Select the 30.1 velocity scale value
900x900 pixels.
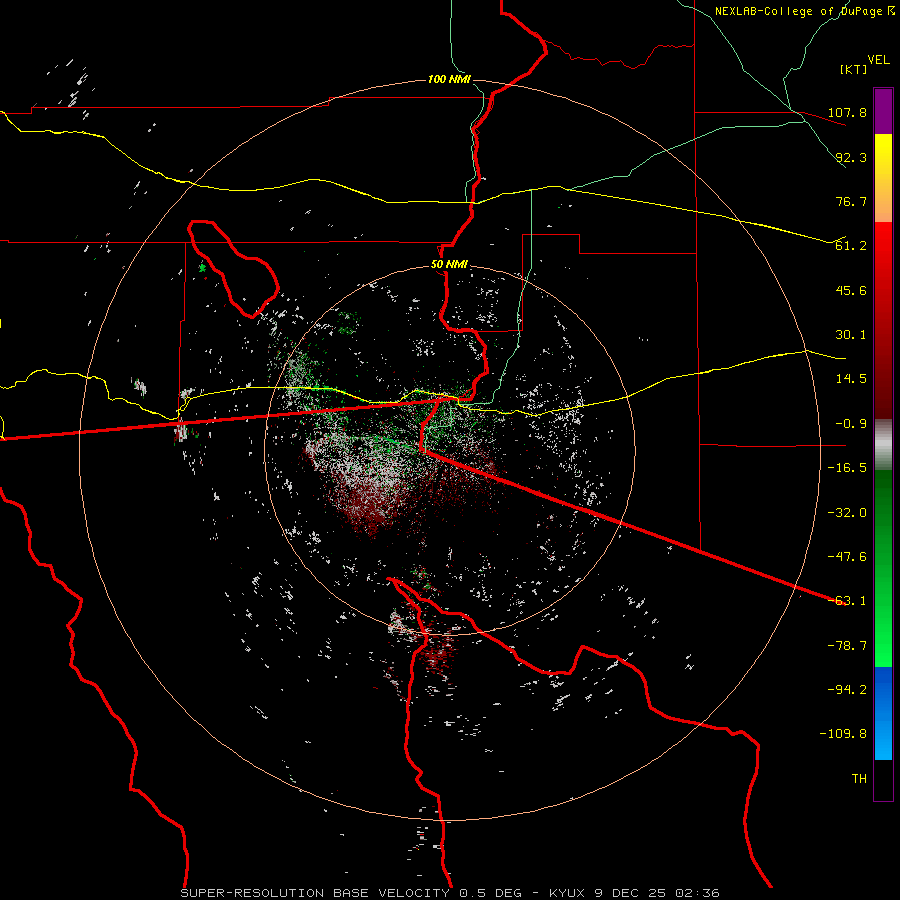click(851, 335)
